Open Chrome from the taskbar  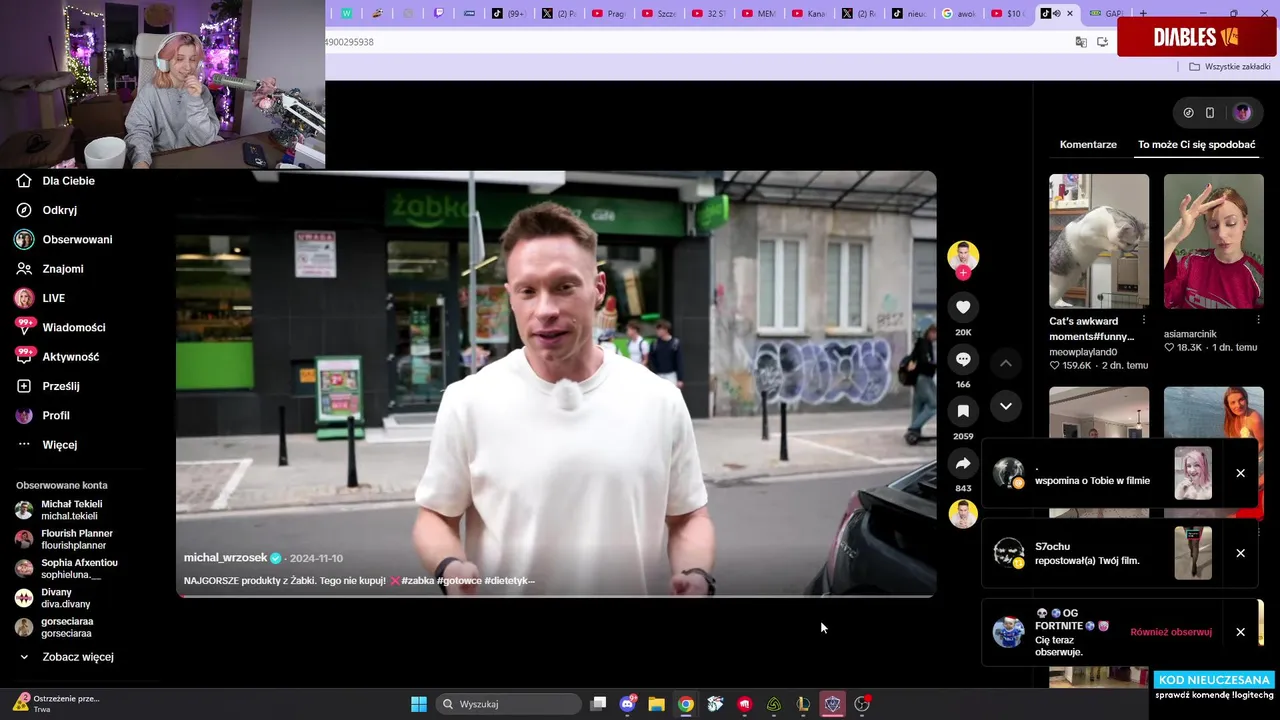[x=686, y=704]
